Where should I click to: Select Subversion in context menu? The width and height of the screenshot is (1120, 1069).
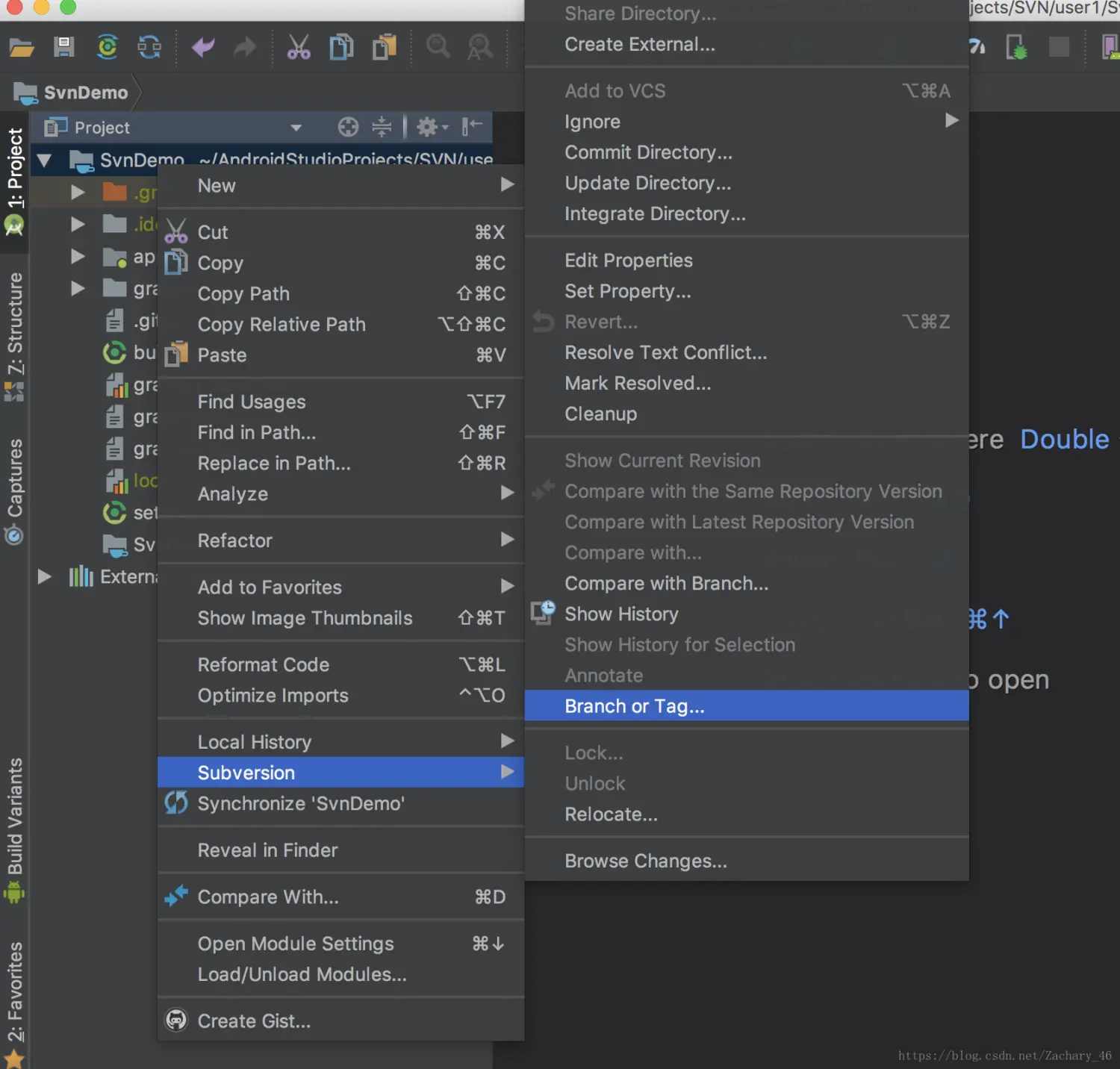point(340,772)
